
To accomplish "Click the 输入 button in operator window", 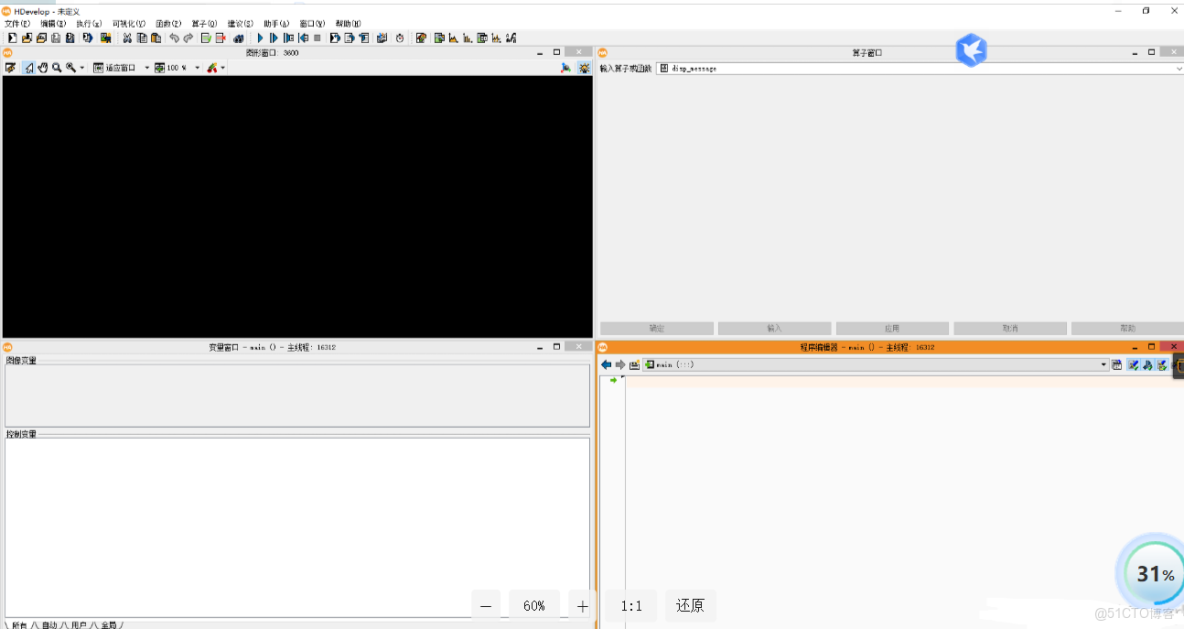I will [x=774, y=328].
